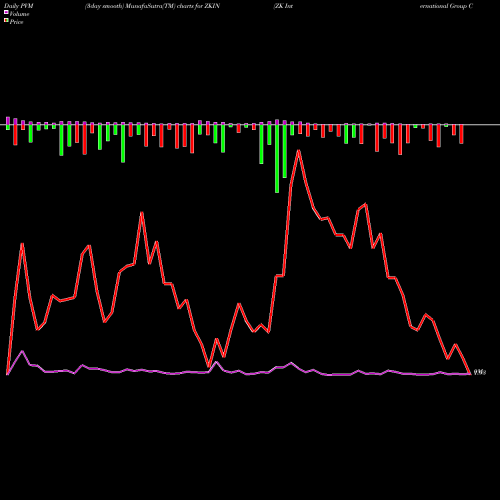The image size is (500, 500).
Task: Click the 'Price' legend label
Action: (16, 22)
